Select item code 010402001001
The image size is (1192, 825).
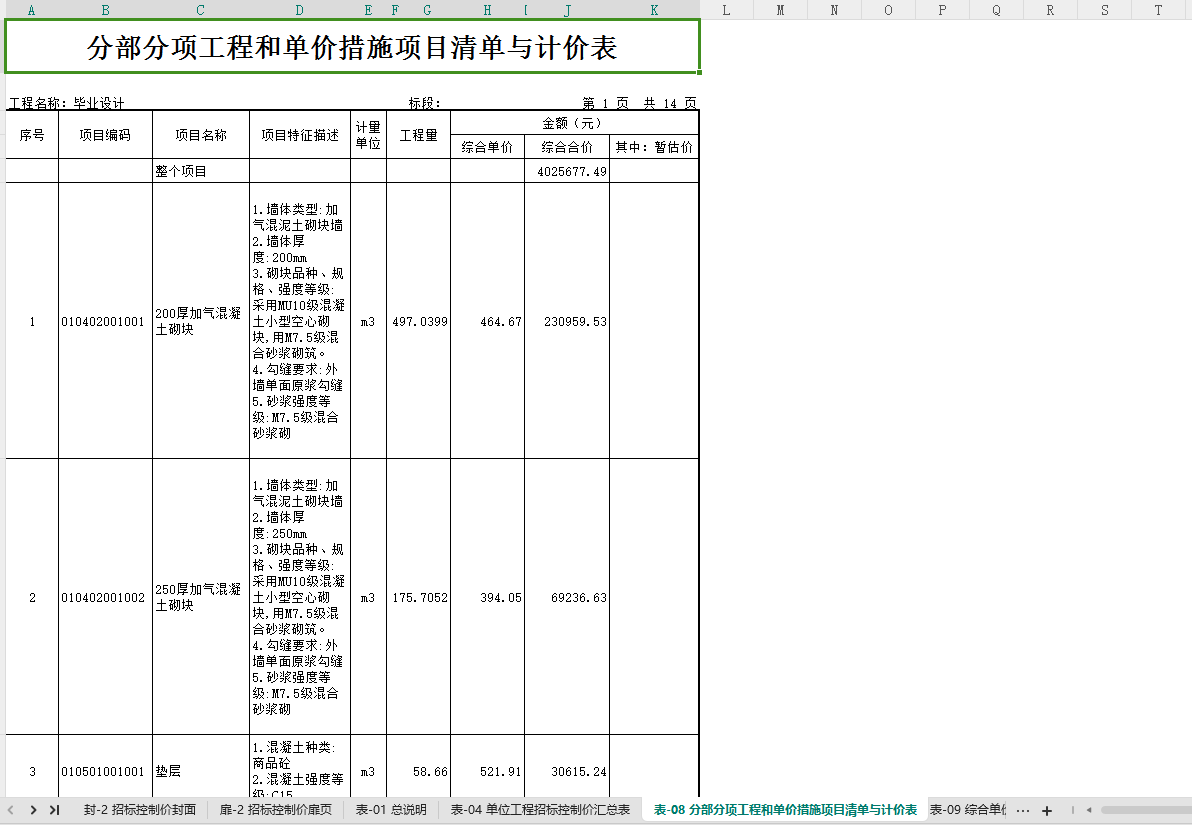coord(103,322)
